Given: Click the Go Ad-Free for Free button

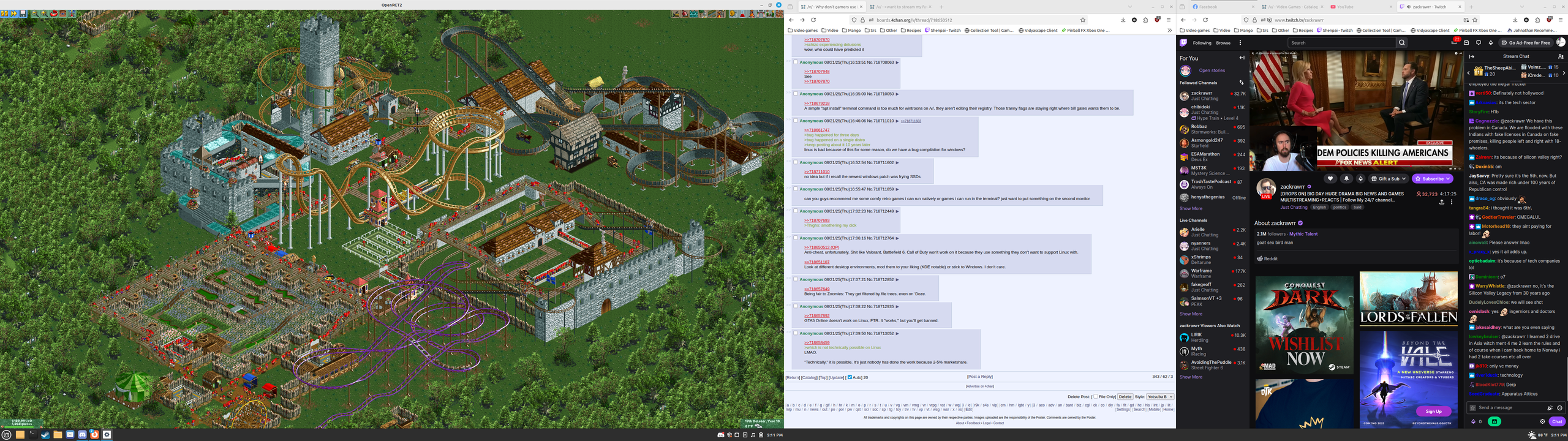Looking at the screenshot, I should click(1526, 43).
